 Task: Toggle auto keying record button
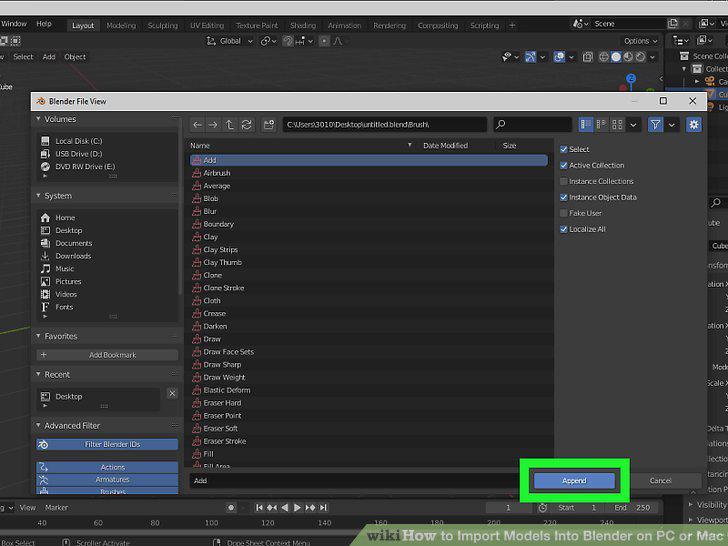coord(231,507)
